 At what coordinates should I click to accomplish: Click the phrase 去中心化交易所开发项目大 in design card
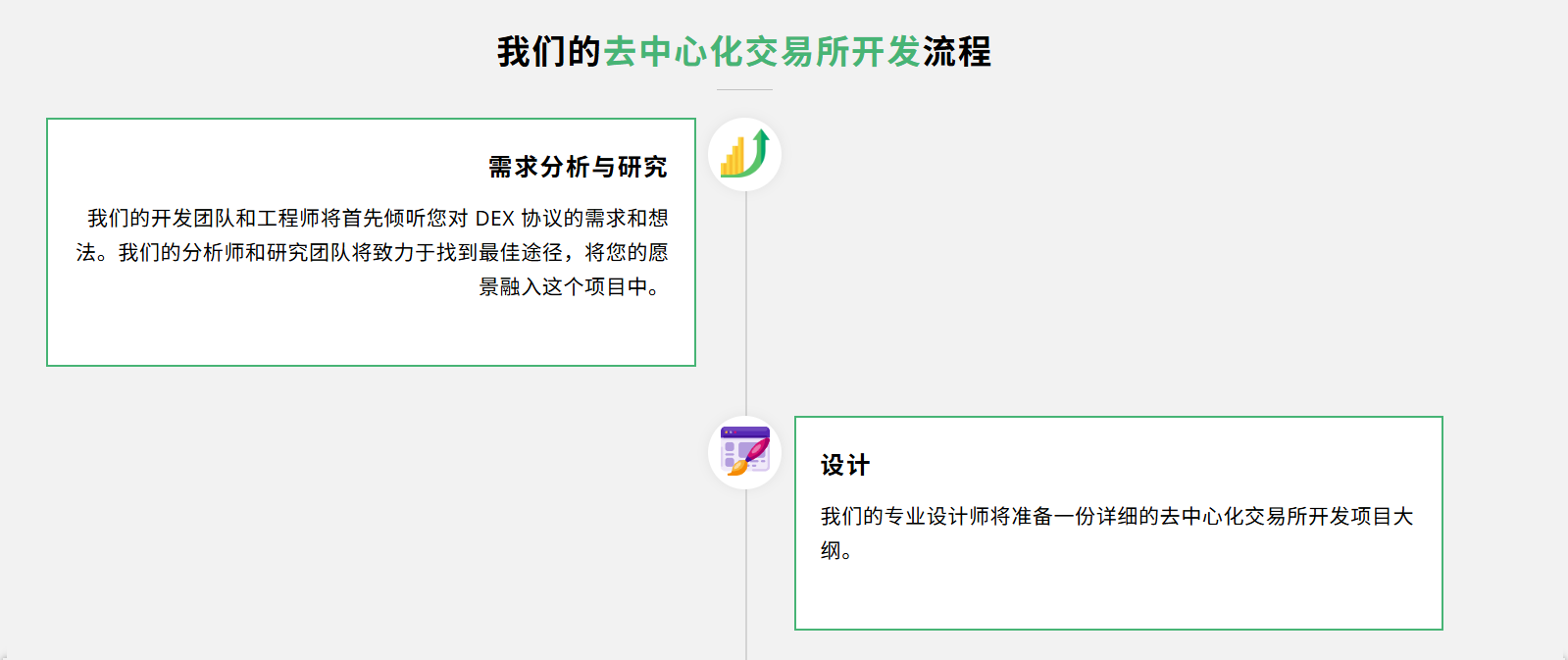click(1286, 517)
